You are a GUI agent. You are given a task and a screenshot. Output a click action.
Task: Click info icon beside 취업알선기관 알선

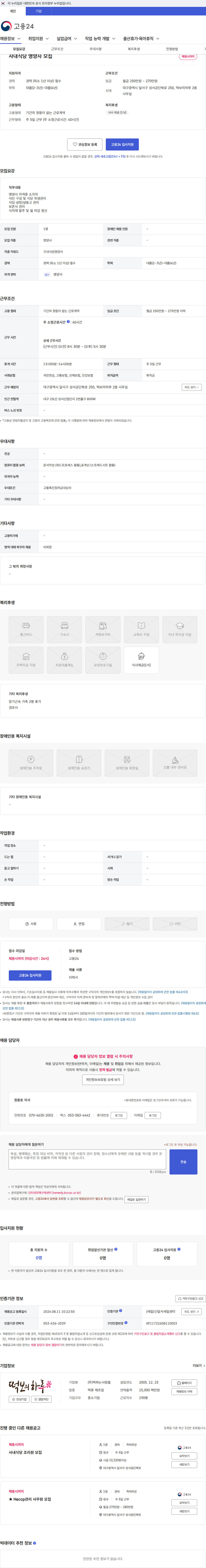(x=116, y=1249)
